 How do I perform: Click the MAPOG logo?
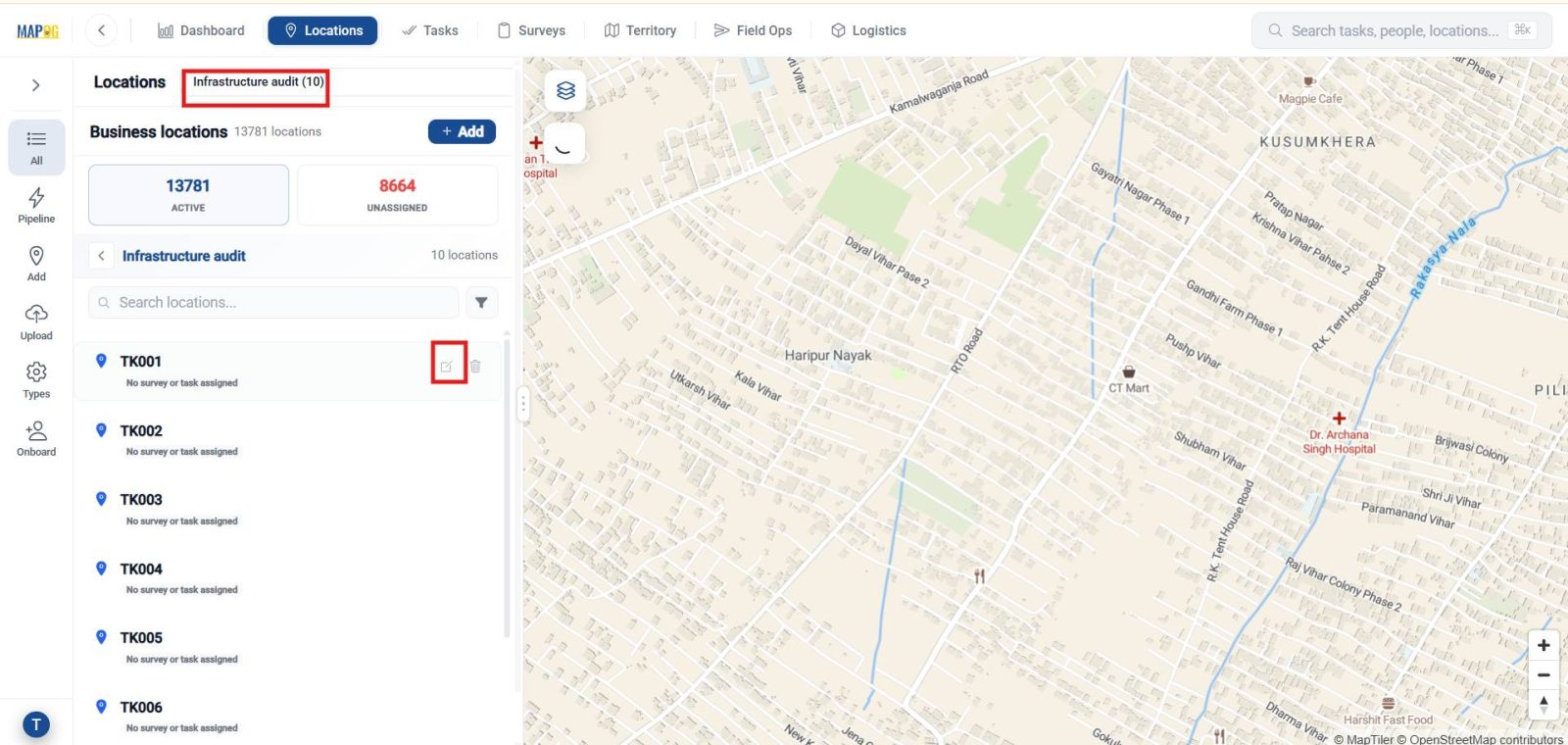[x=37, y=31]
